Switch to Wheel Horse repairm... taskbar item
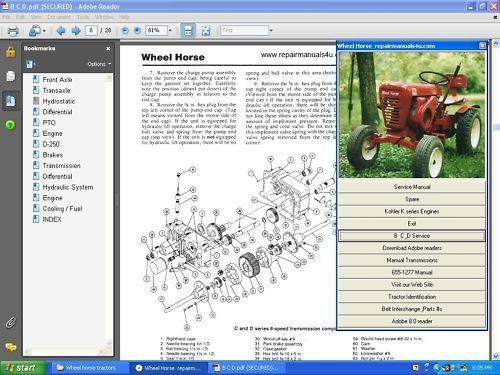This screenshot has height=375, width=500. coord(170,368)
